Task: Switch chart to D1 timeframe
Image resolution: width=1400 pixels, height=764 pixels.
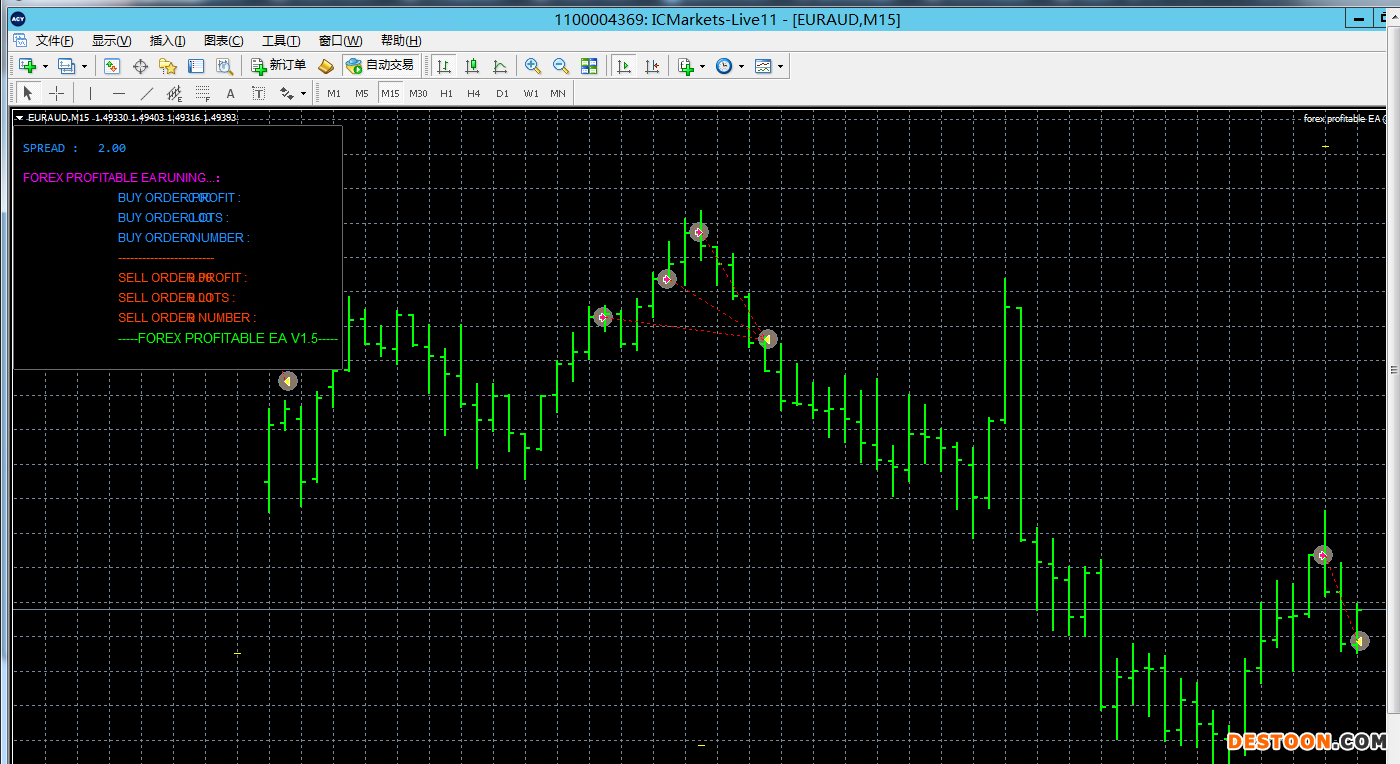Action: coord(502,93)
